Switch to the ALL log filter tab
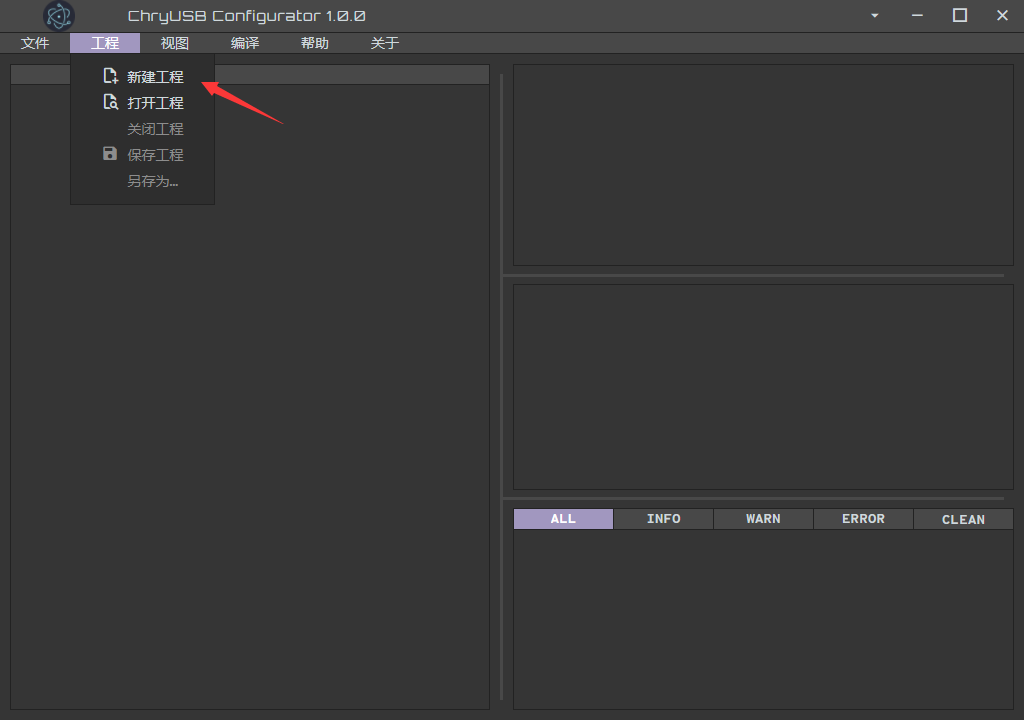This screenshot has width=1024, height=720. (563, 519)
